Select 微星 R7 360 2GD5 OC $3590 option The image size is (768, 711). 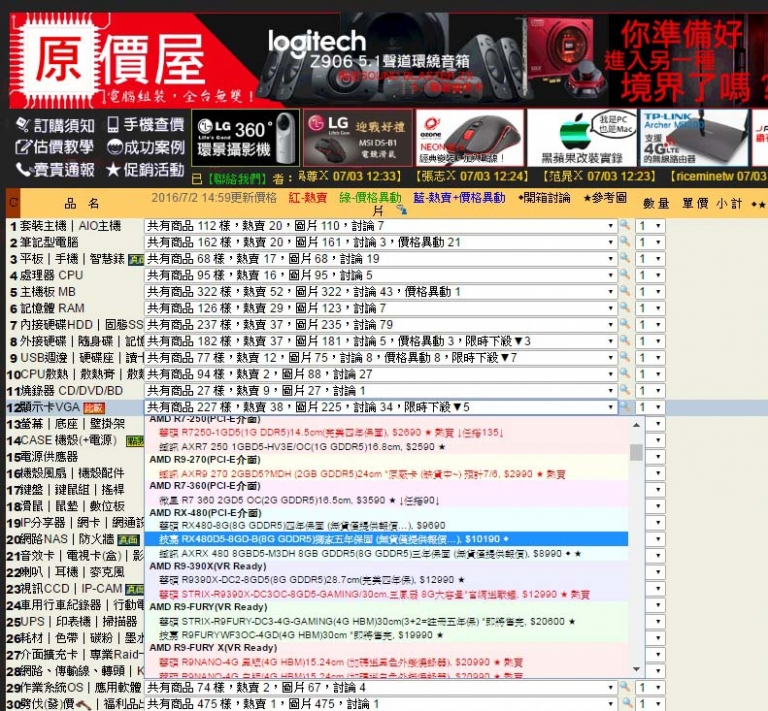click(x=386, y=500)
